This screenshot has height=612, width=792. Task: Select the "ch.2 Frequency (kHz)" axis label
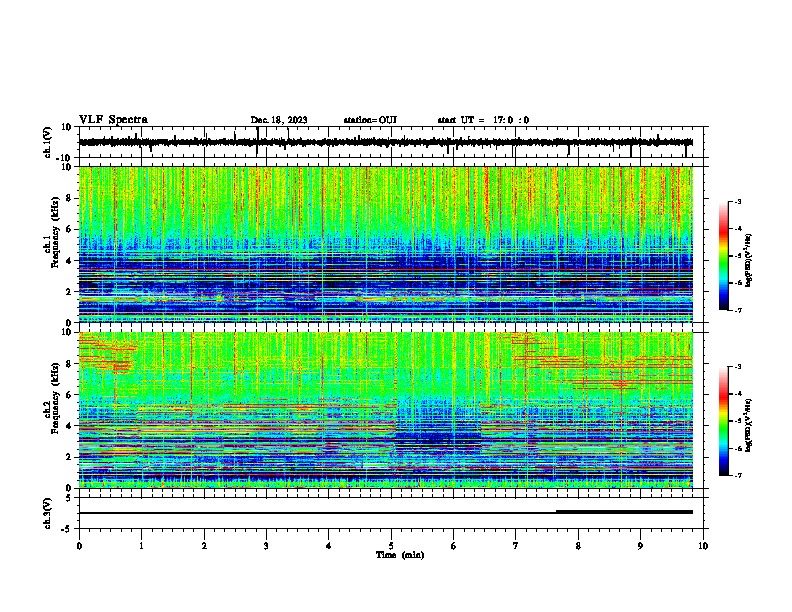52,397
